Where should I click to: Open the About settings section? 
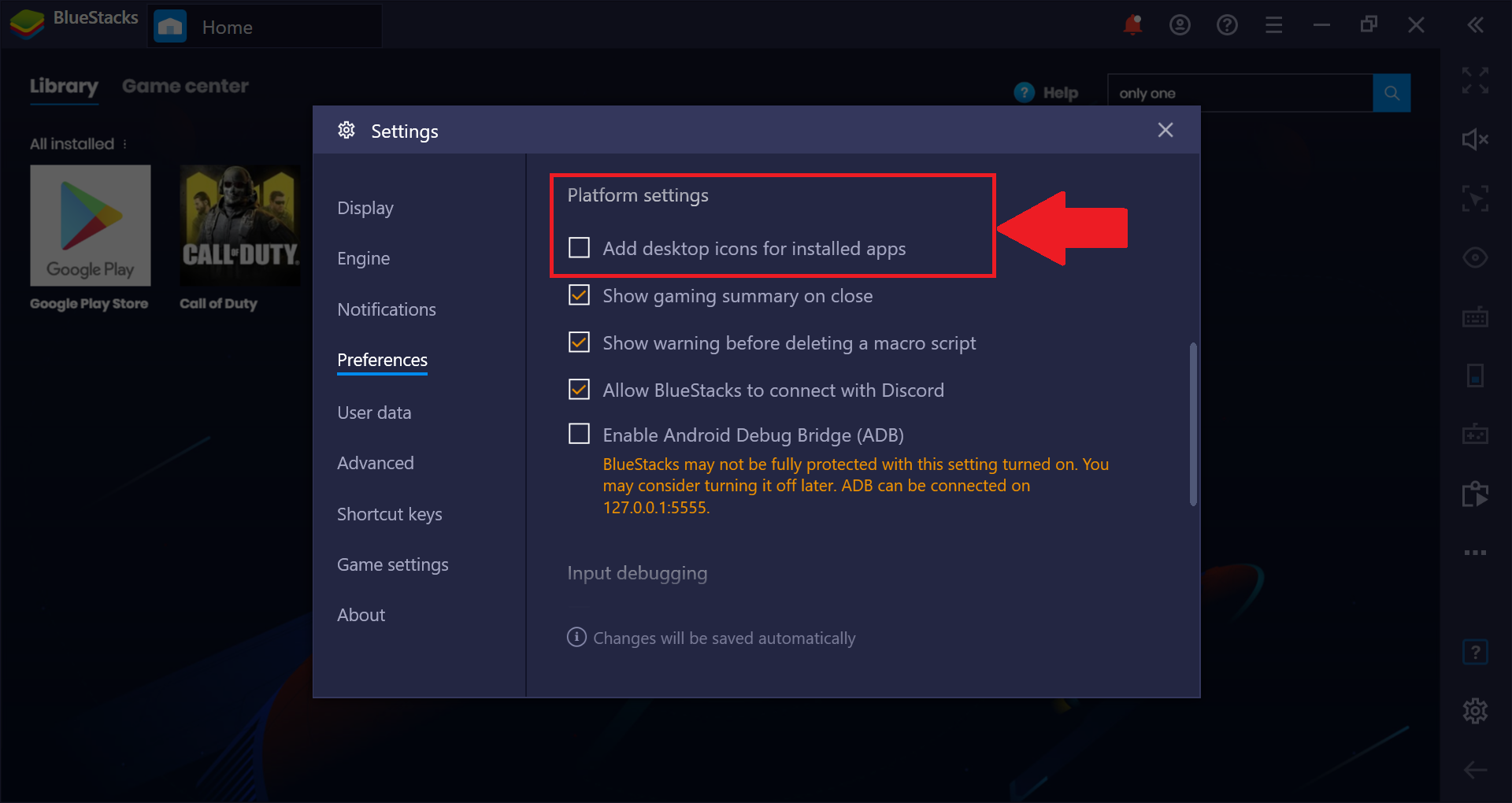pos(361,615)
